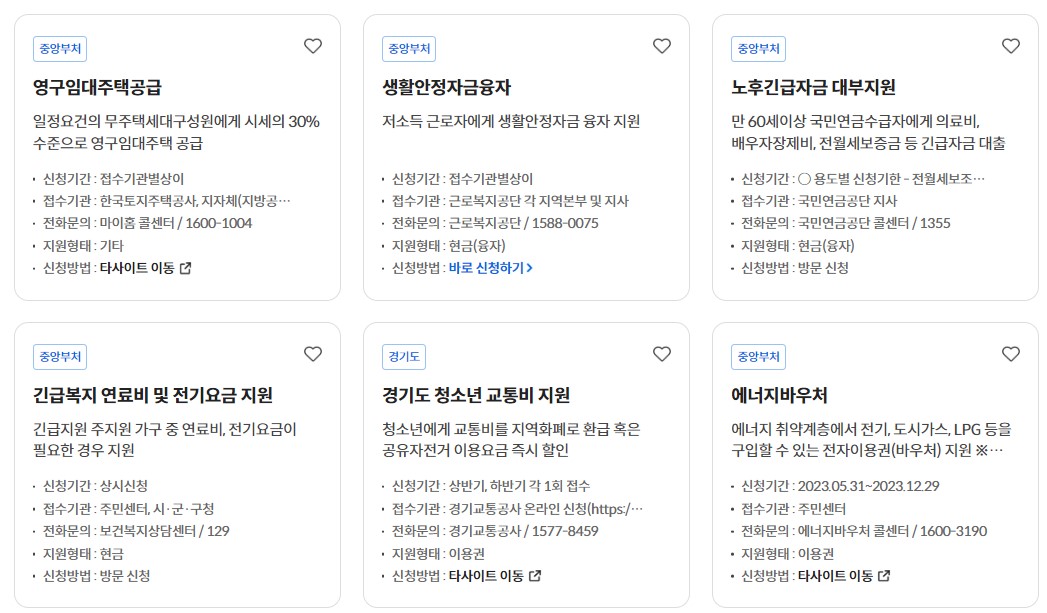The width and height of the screenshot is (1047, 613).
Task: Click the heart icon on 생활안정자금융자 card
Action: click(661, 46)
